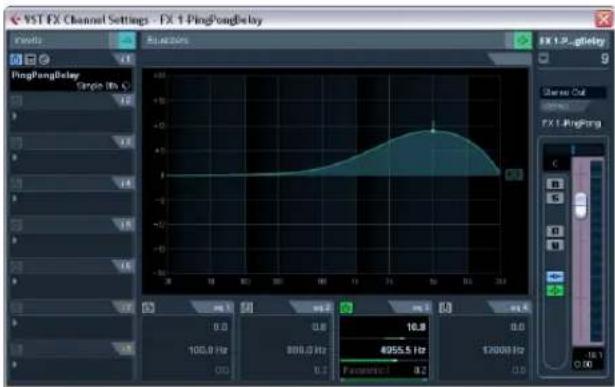Open effect selector arrow in slot i4
Screen dimensions: 615x387
[x=15, y=198]
